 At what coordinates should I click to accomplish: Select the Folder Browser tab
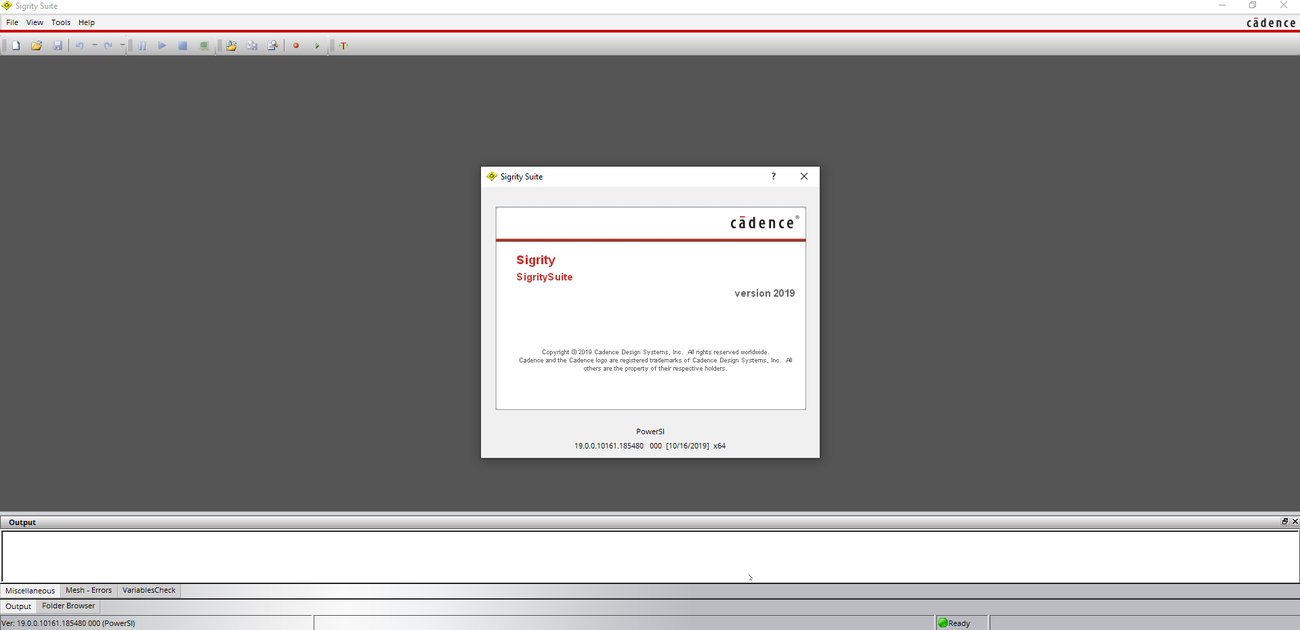pyautogui.click(x=68, y=606)
